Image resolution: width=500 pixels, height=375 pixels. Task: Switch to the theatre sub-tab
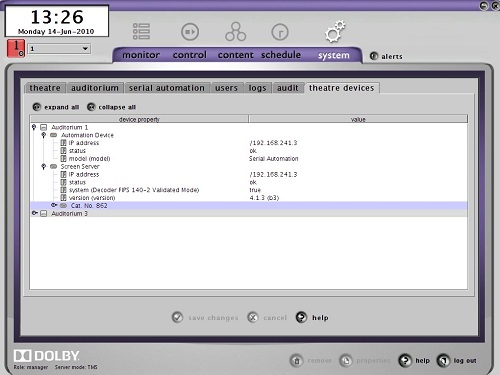[45, 88]
